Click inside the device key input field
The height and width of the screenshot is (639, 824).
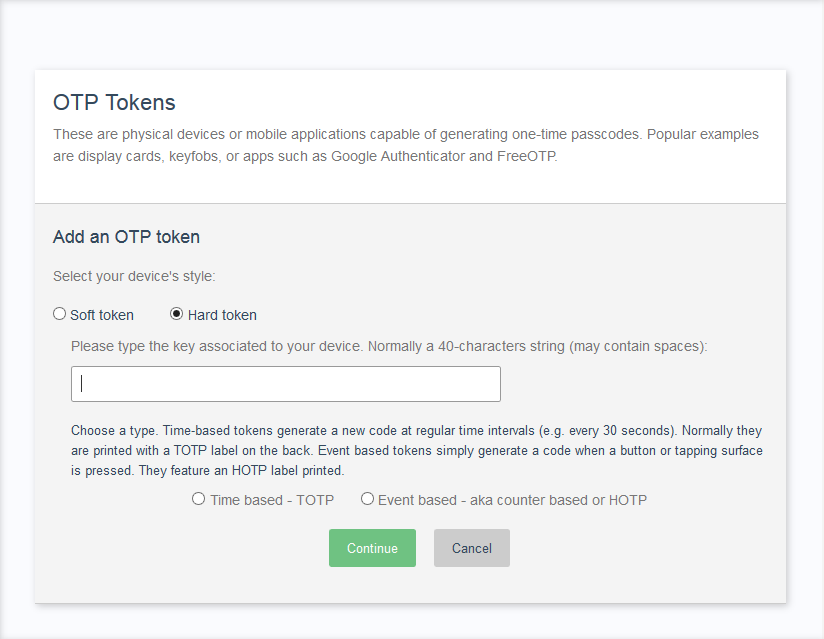(x=285, y=383)
